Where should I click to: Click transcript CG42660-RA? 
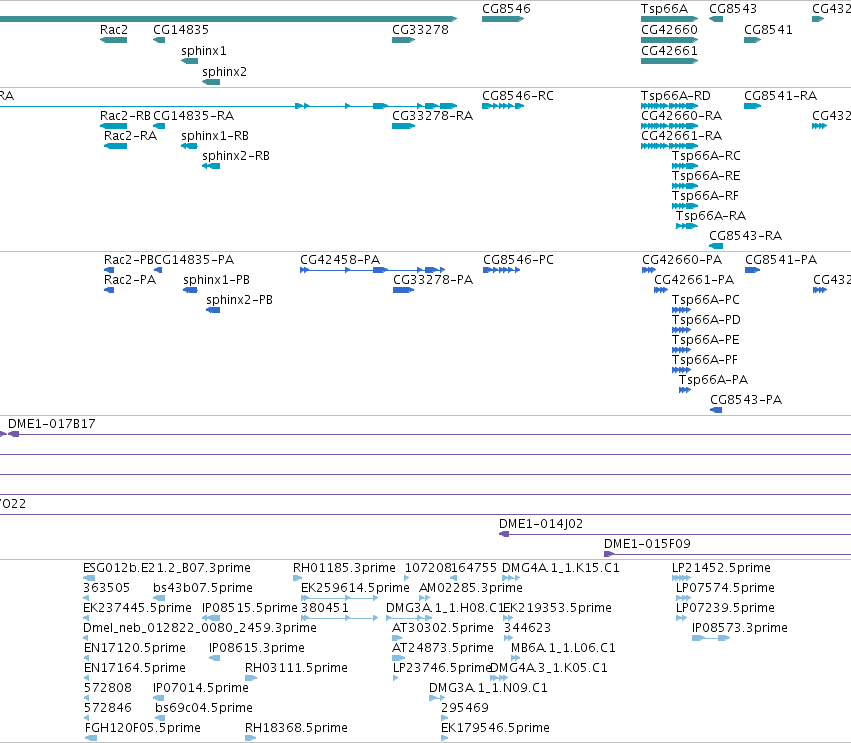click(x=669, y=126)
